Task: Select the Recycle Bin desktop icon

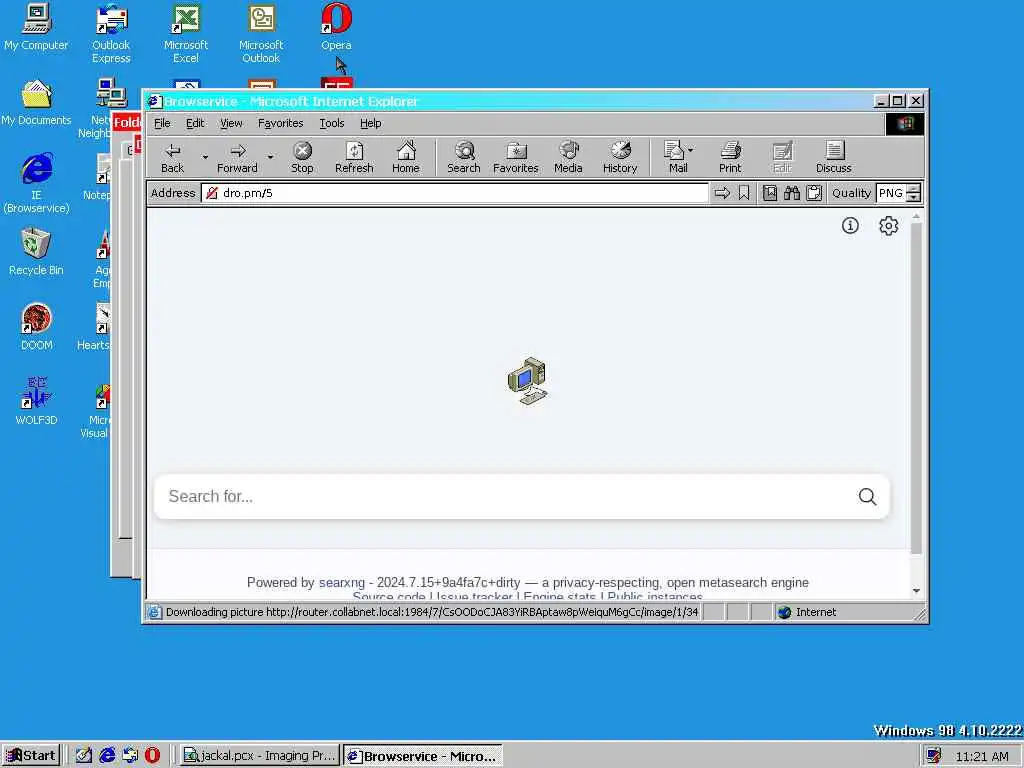Action: [x=36, y=253]
